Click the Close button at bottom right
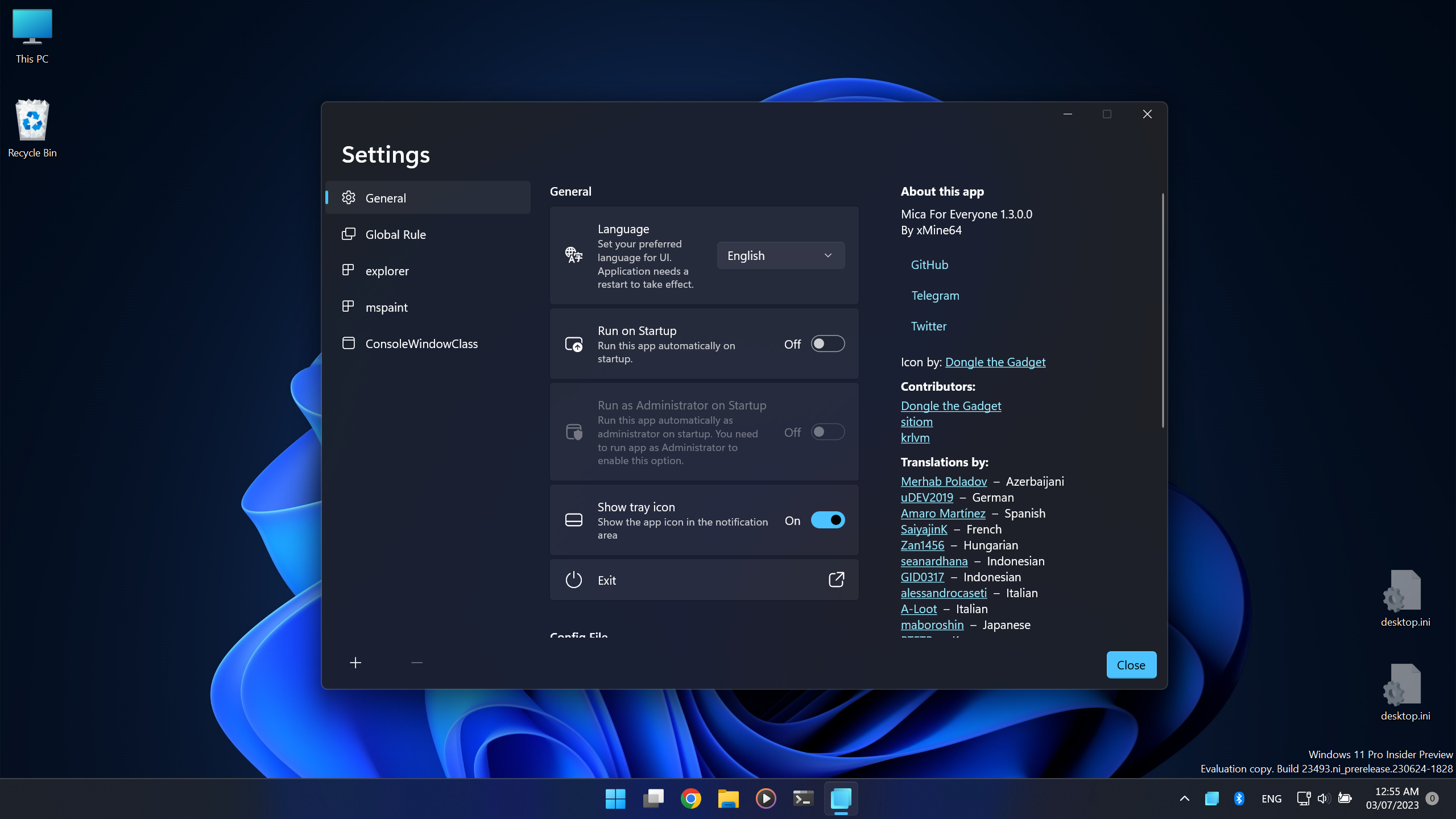The image size is (1456, 819). pos(1131,664)
